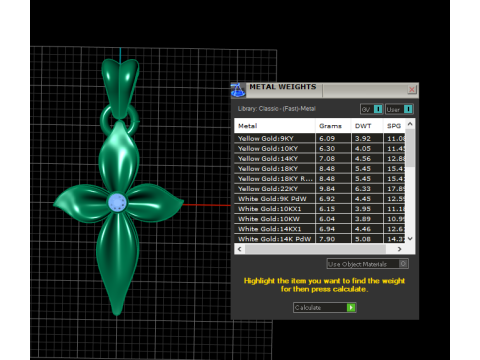Sort by the DWT column header
The image size is (480, 360).
[x=367, y=126]
